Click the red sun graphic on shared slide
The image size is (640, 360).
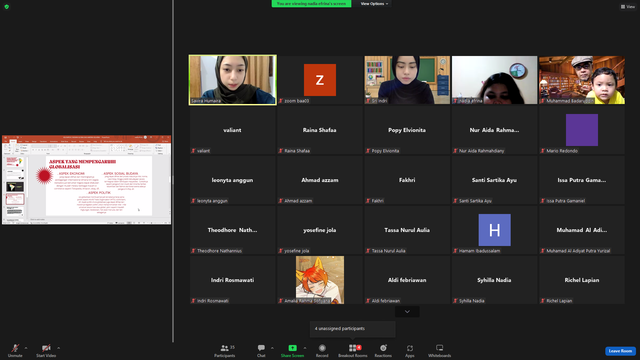[44, 176]
